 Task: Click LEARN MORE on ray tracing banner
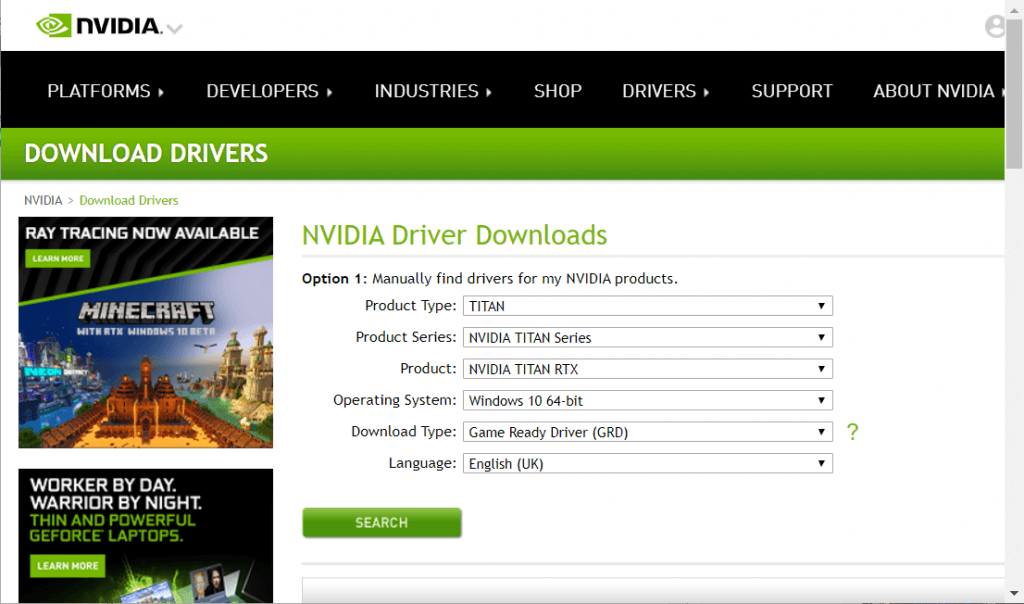58,259
